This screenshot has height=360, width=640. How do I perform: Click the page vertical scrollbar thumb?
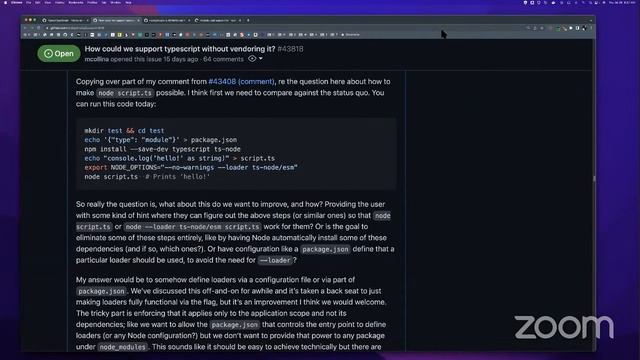click(594, 179)
